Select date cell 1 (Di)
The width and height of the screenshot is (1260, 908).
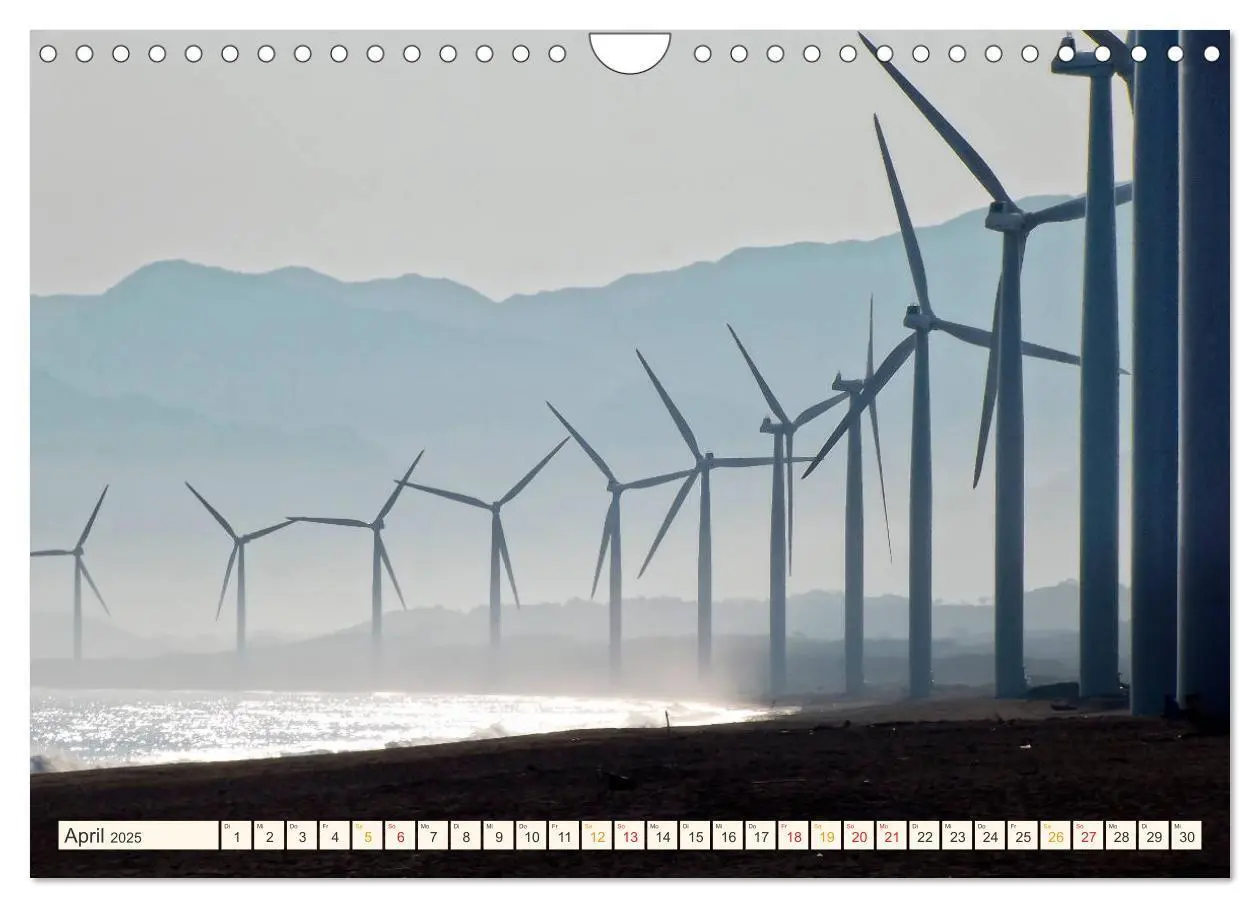[x=236, y=836]
